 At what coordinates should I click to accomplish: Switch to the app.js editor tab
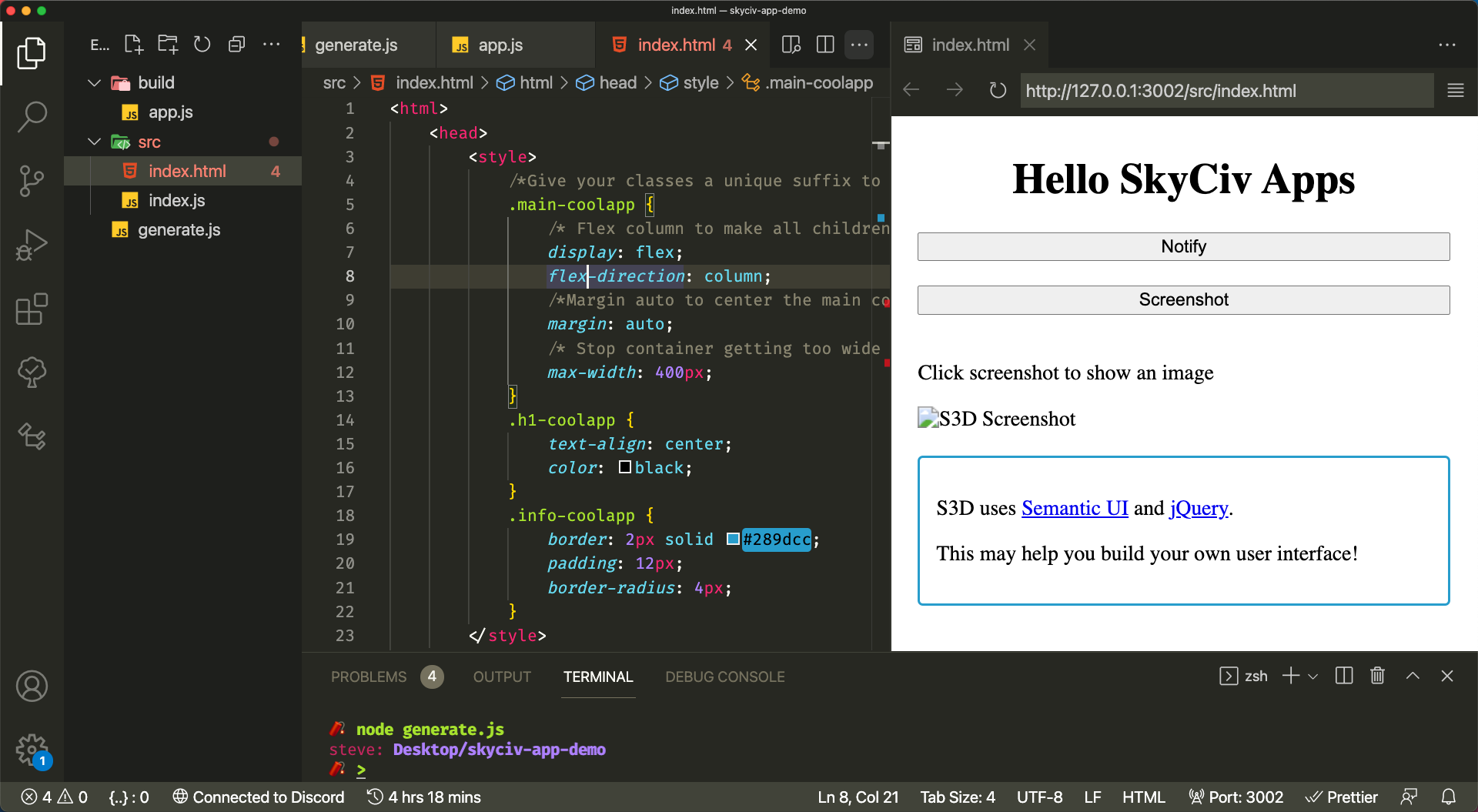tap(500, 45)
